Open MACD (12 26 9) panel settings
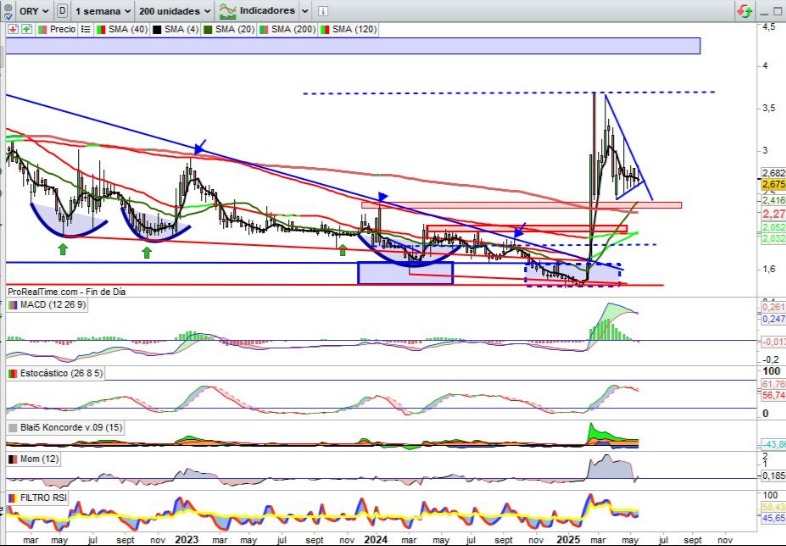 [x=47, y=305]
